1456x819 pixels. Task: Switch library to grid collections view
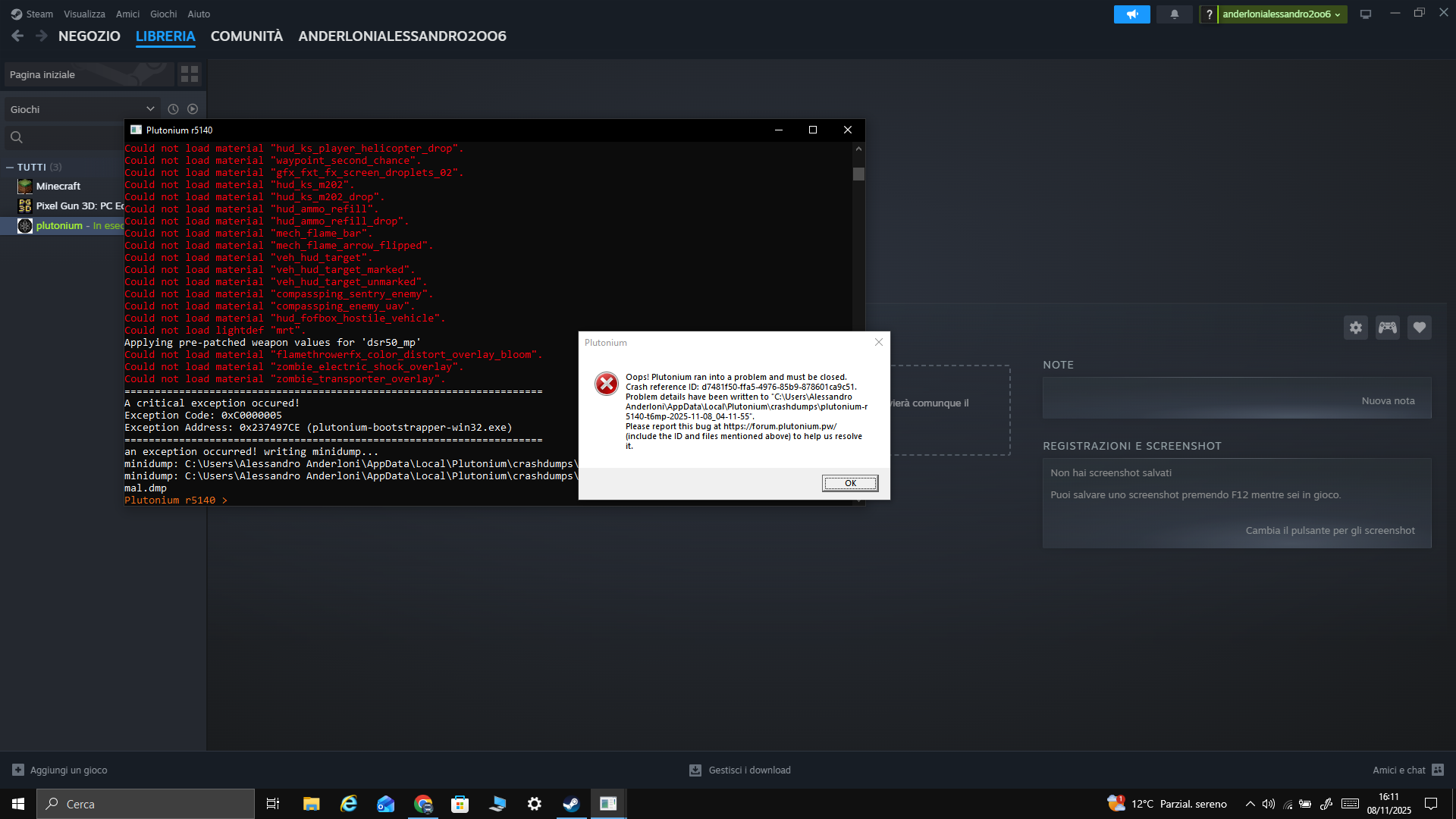[x=190, y=74]
